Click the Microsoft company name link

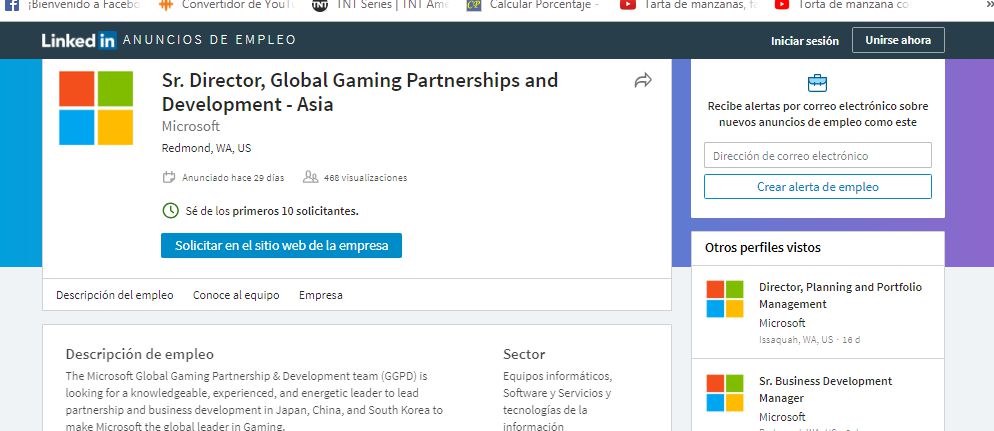point(190,127)
